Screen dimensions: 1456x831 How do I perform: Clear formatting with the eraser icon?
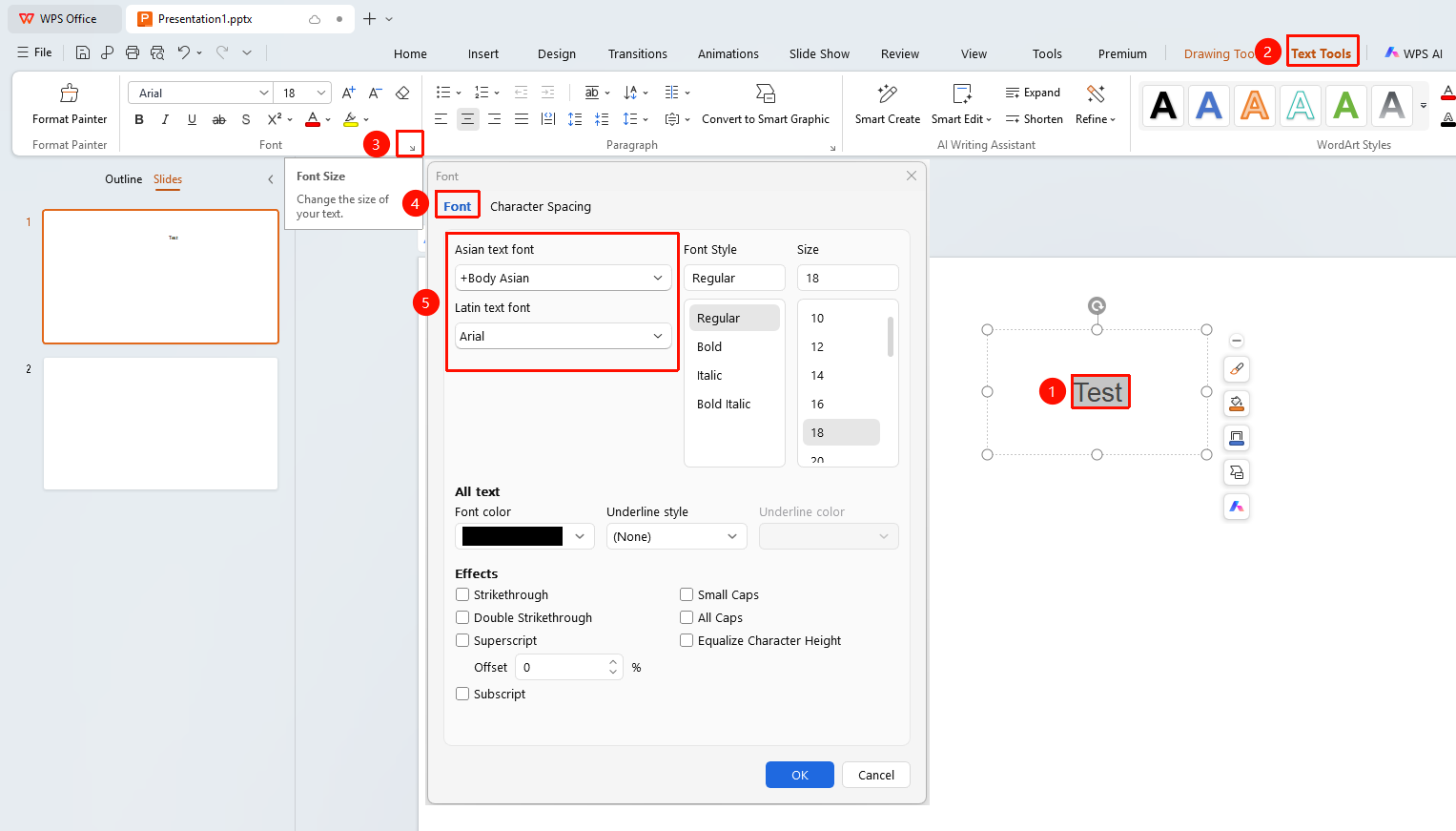click(x=402, y=93)
